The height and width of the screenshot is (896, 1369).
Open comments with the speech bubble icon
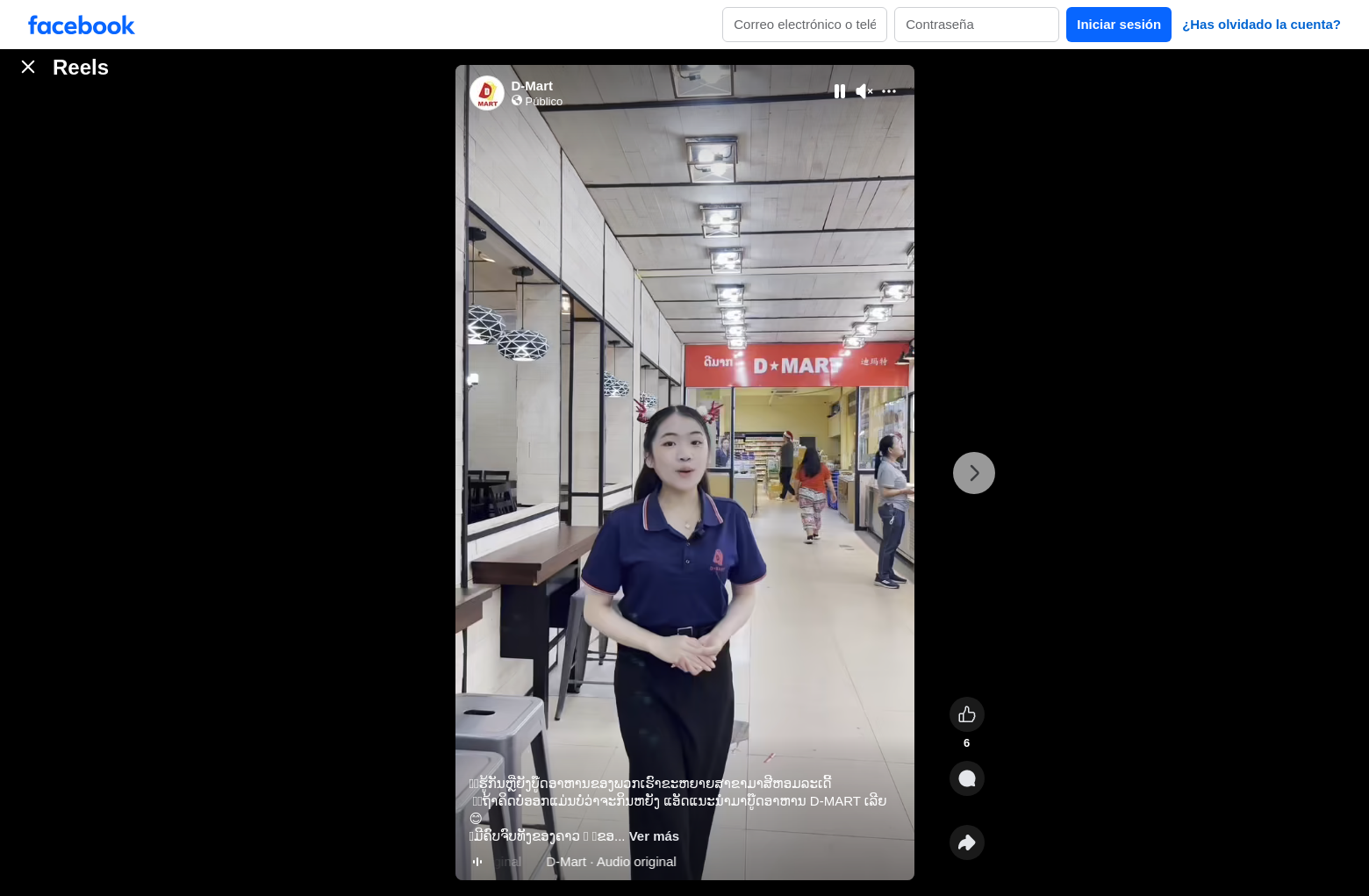point(967,778)
